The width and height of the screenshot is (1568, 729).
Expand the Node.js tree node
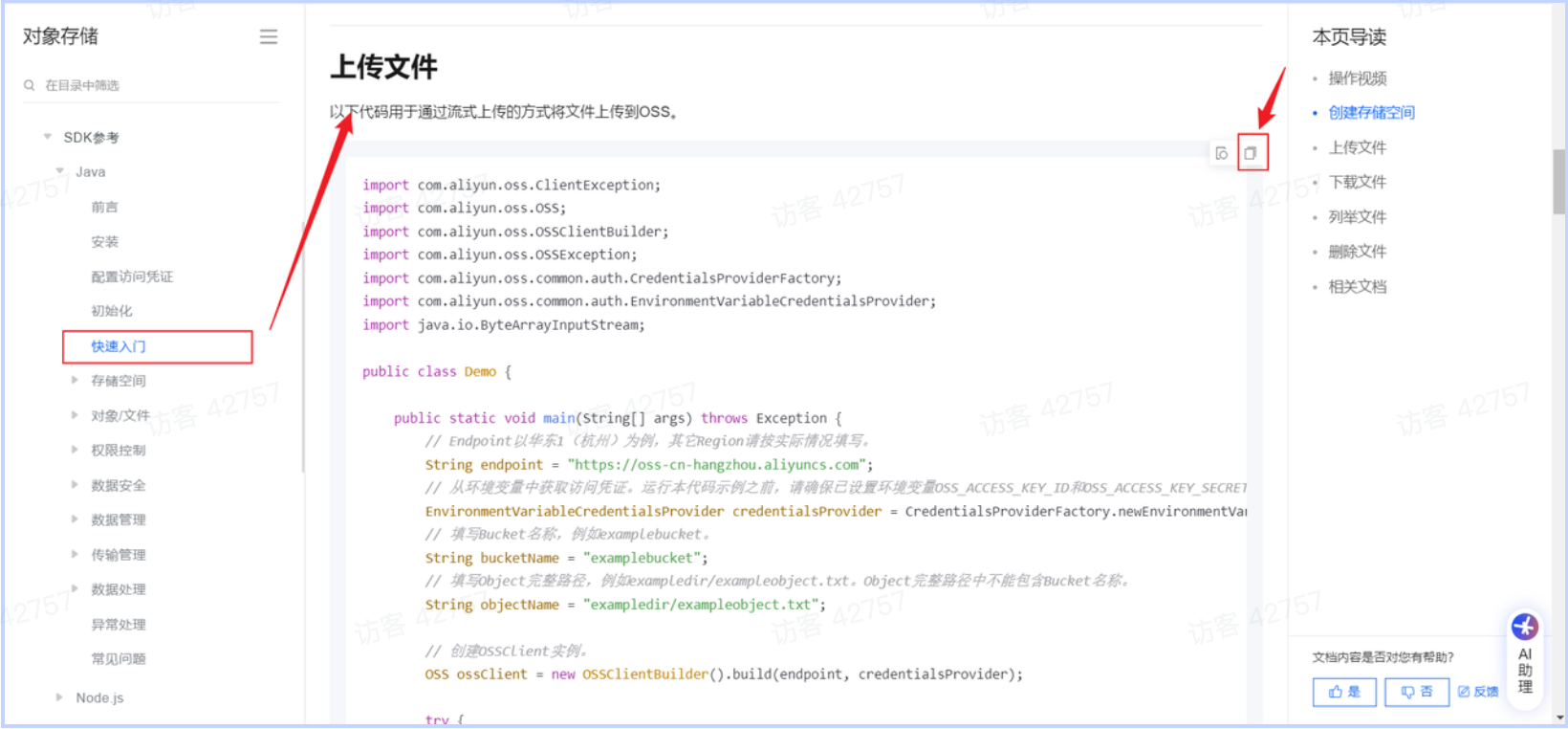click(x=59, y=697)
